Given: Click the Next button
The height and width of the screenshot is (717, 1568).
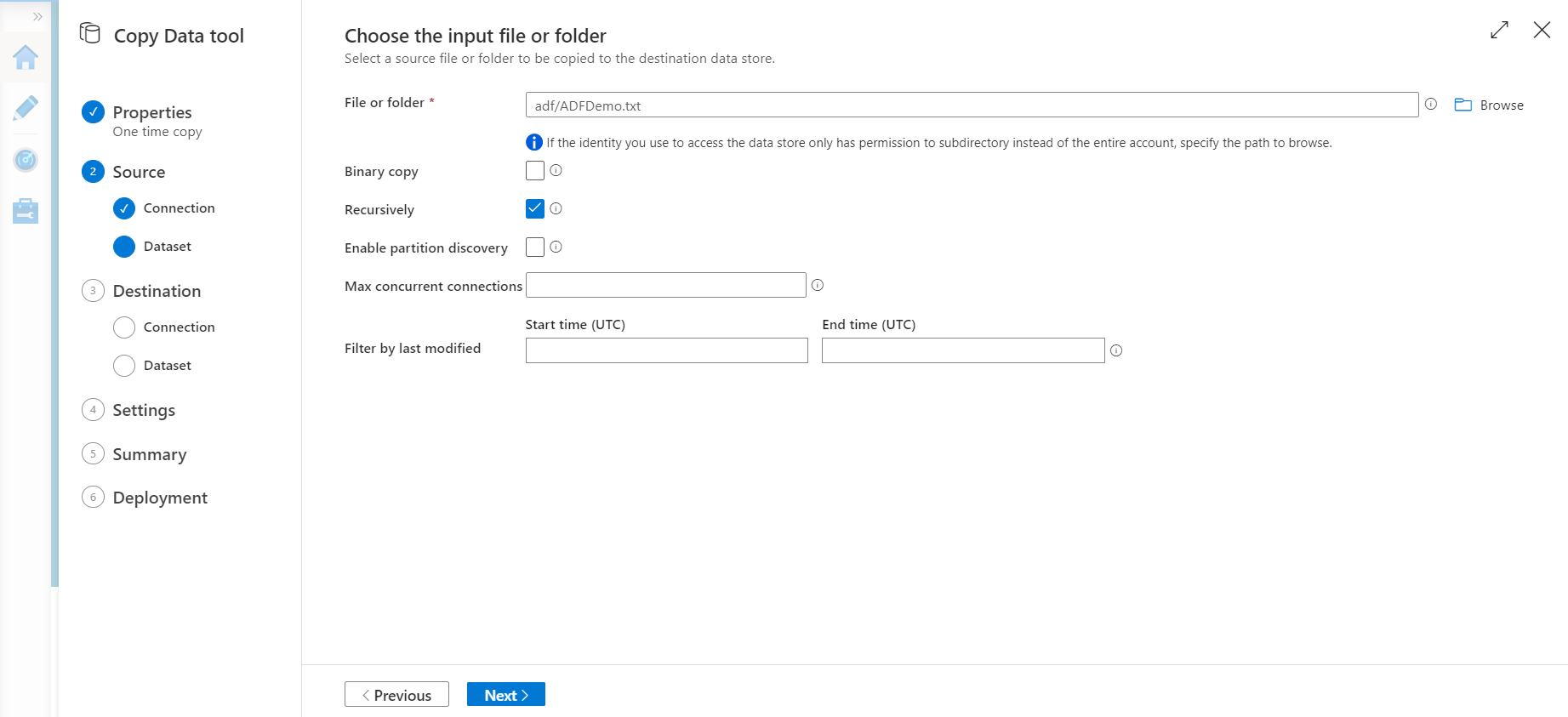Looking at the screenshot, I should 505,695.
